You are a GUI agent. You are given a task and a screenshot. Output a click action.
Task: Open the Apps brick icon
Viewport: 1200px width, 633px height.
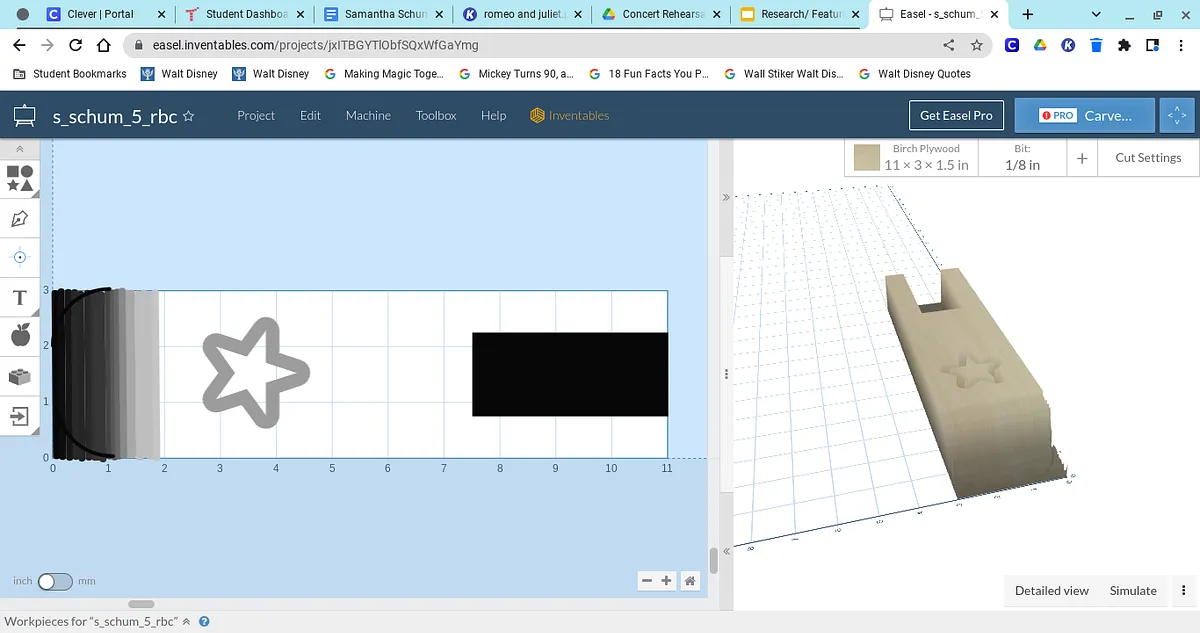point(20,376)
